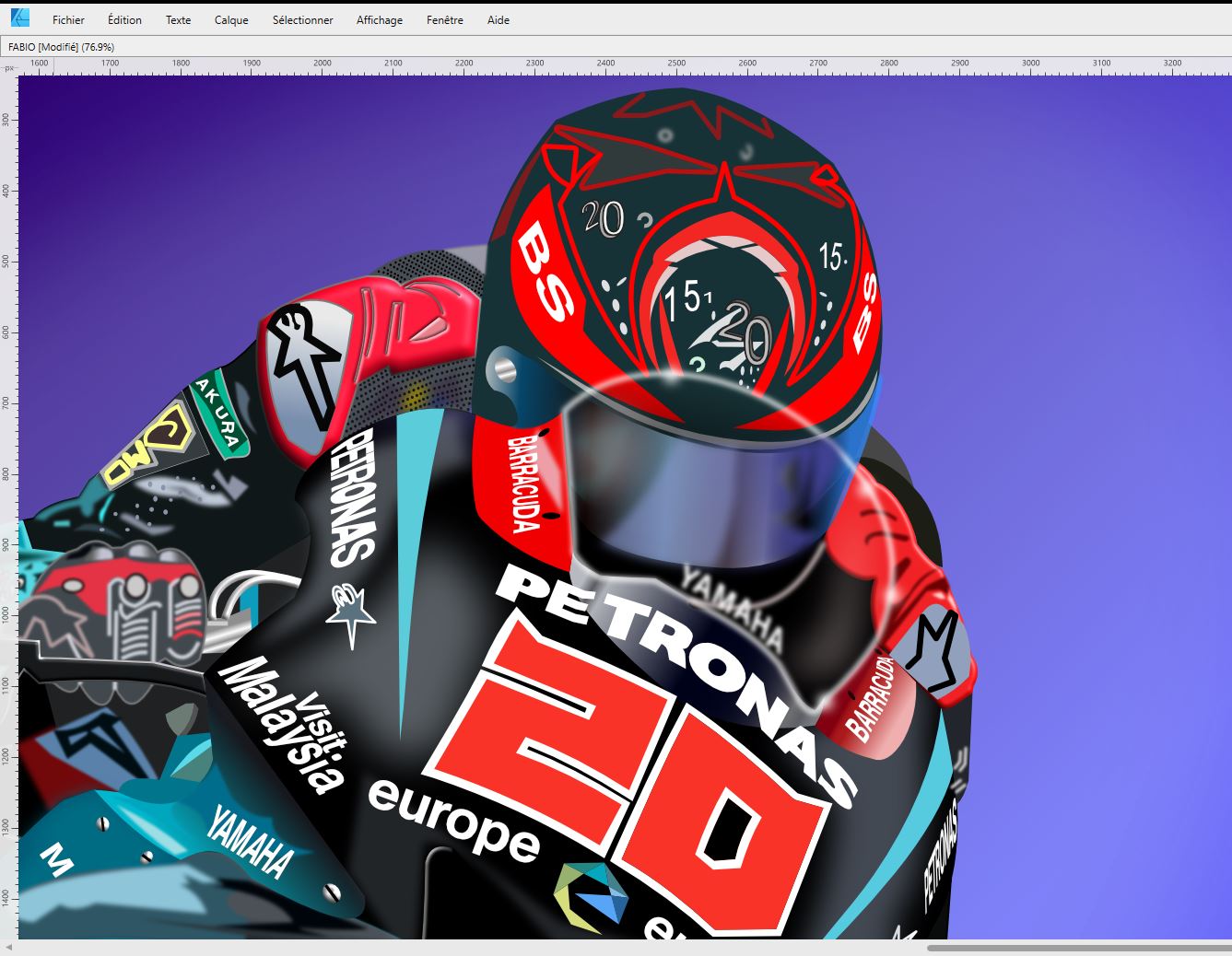Click the px unit label at the rulers' corner
Viewport: 1232px width, 956px height.
pos(10,68)
